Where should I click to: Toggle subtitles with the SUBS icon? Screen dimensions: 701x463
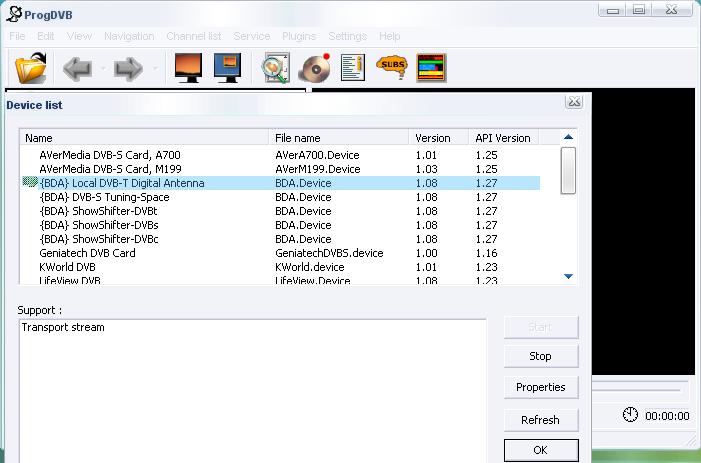[x=391, y=68]
